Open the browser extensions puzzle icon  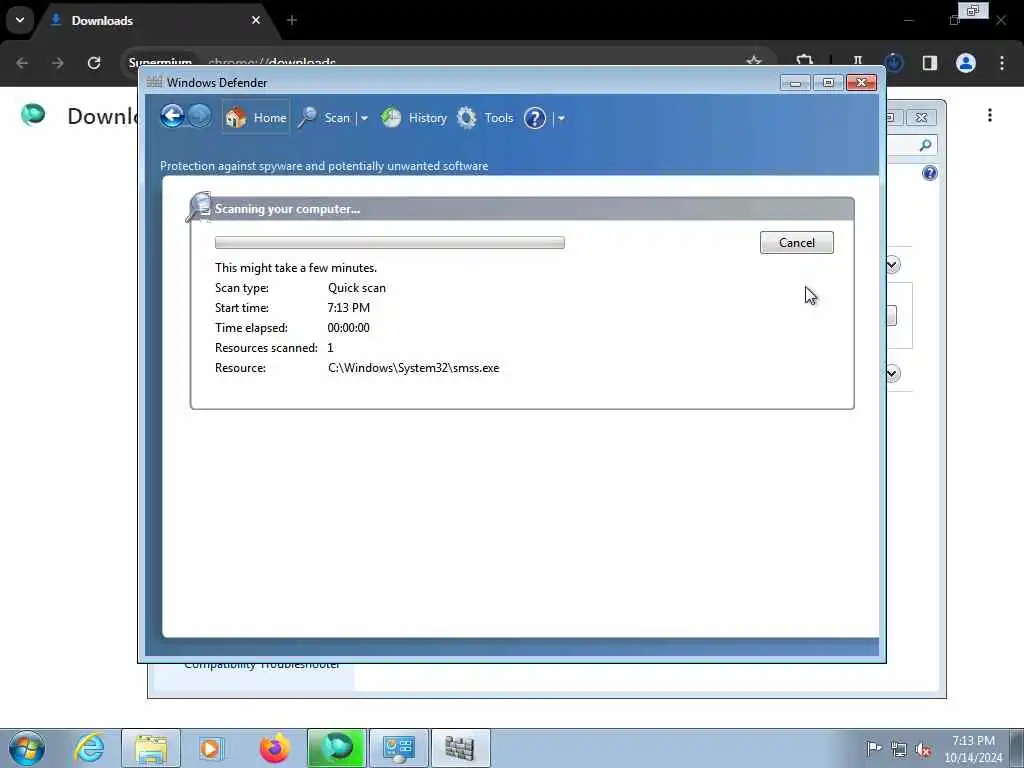point(805,61)
